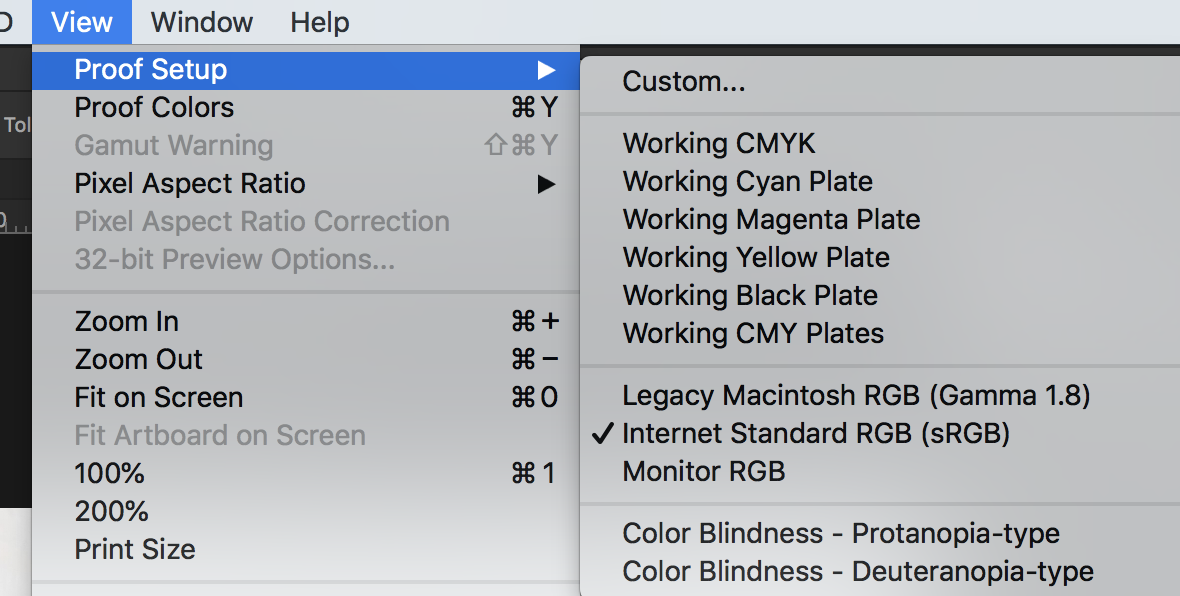The width and height of the screenshot is (1180, 596).
Task: Click Zoom In menu item
Action: [126, 322]
